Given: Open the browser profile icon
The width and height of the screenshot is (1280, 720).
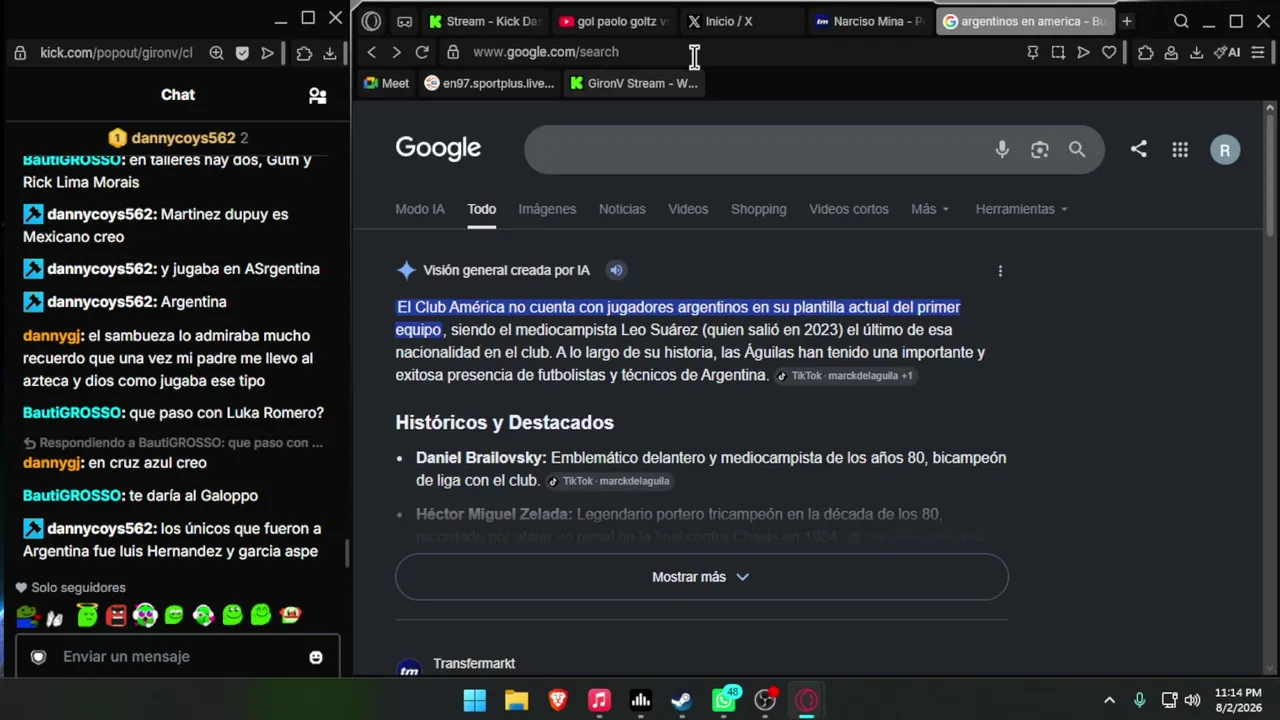Looking at the screenshot, I should pyautogui.click(x=1171, y=52).
